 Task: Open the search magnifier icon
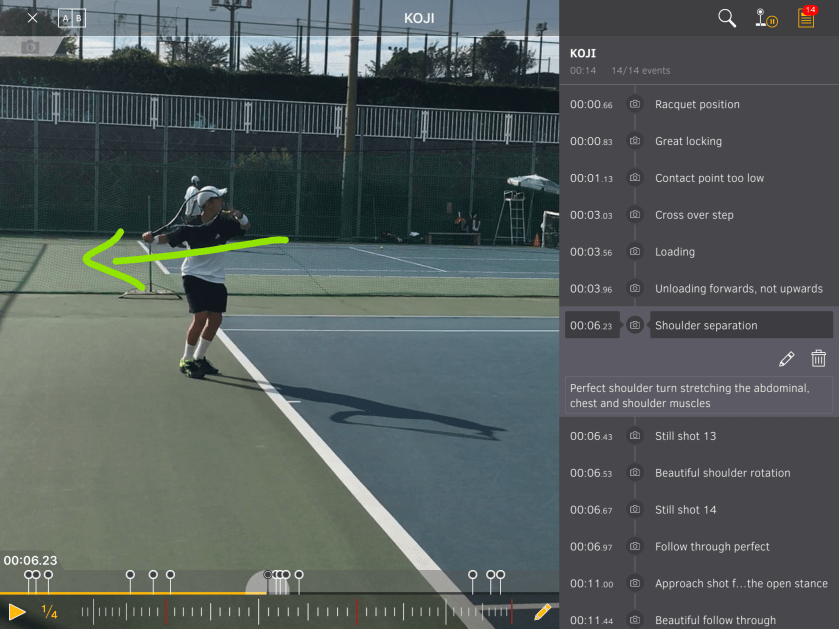tap(727, 18)
